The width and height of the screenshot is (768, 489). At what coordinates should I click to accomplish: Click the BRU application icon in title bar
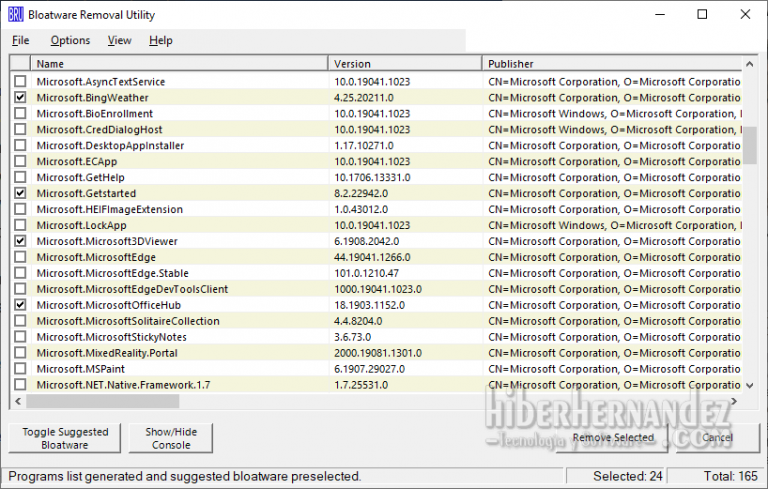click(x=15, y=15)
